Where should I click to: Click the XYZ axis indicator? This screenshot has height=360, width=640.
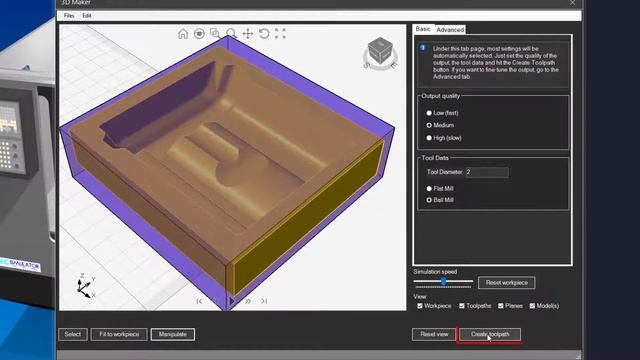tap(86, 286)
